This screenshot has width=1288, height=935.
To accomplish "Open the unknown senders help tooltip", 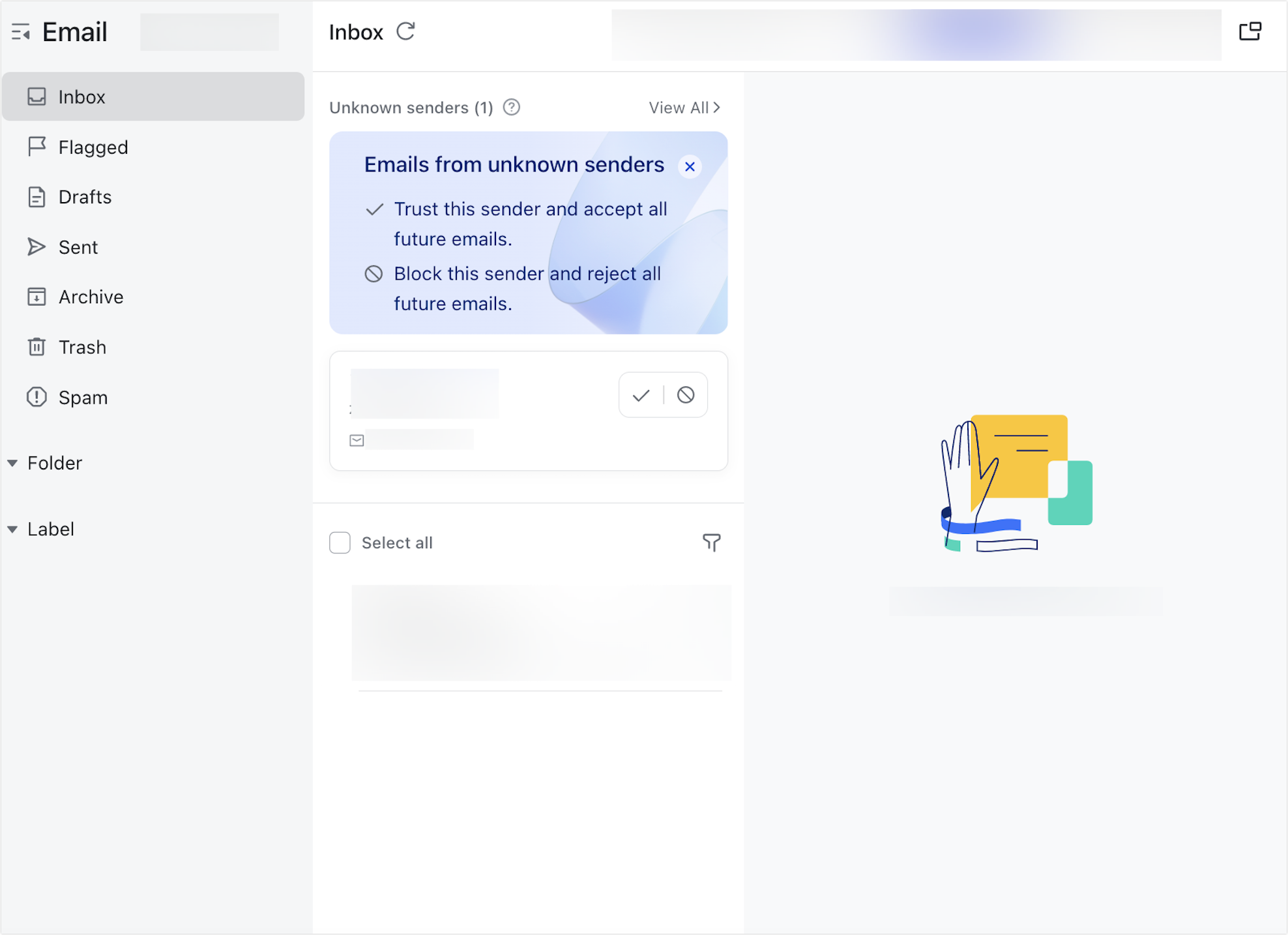I will tap(512, 107).
